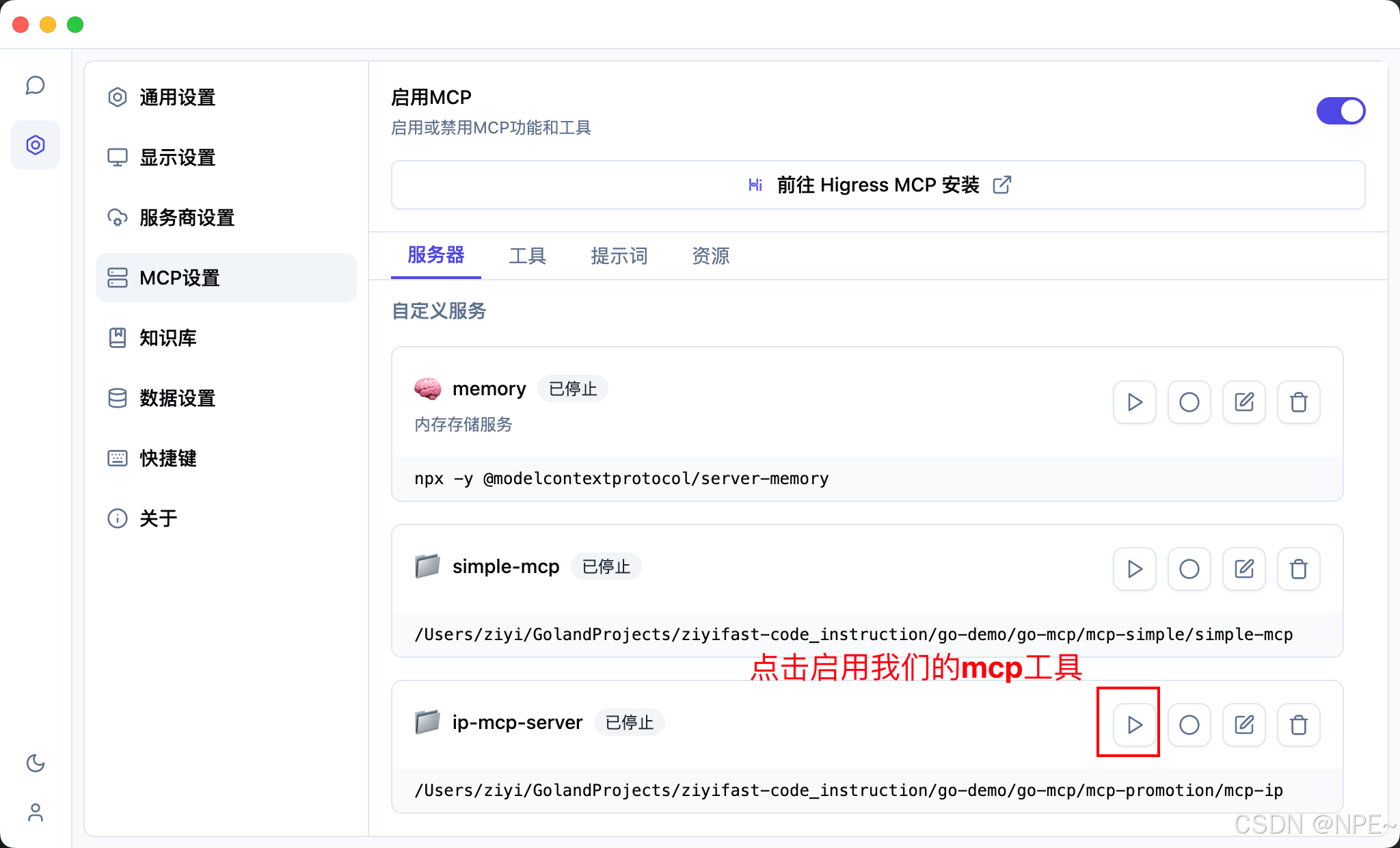
Task: Open the user profile icon
Action: 36,812
